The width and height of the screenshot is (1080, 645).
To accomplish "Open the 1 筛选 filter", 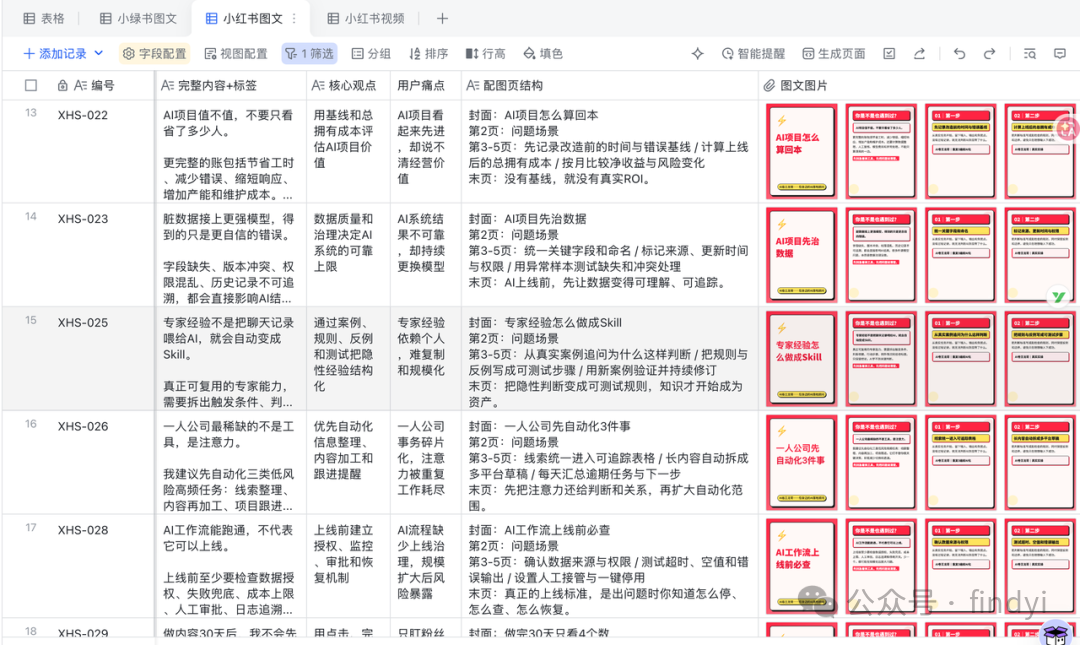I will pyautogui.click(x=310, y=54).
